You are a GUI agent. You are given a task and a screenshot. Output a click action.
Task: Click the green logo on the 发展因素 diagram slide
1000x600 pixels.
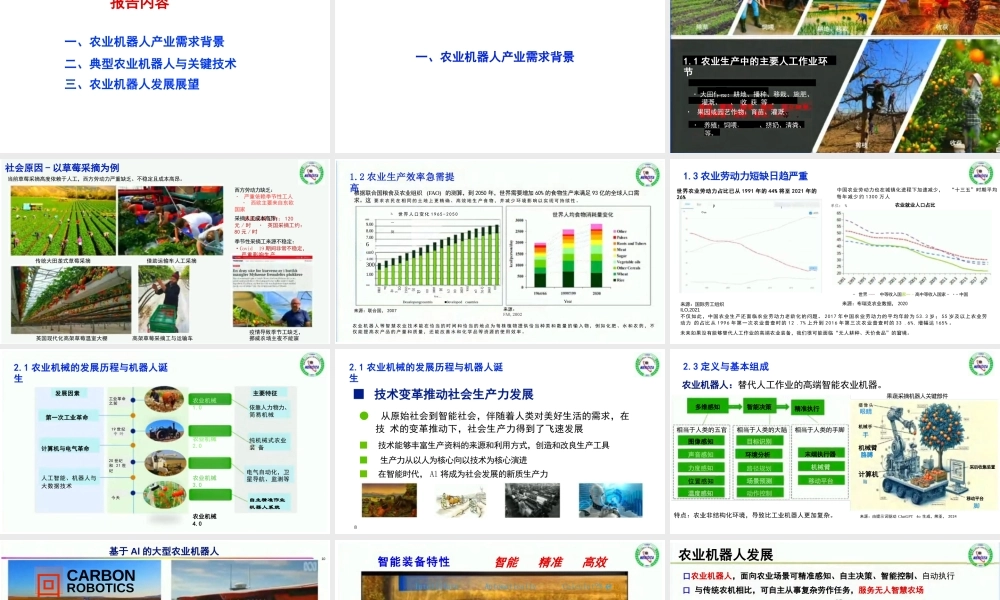(x=312, y=365)
